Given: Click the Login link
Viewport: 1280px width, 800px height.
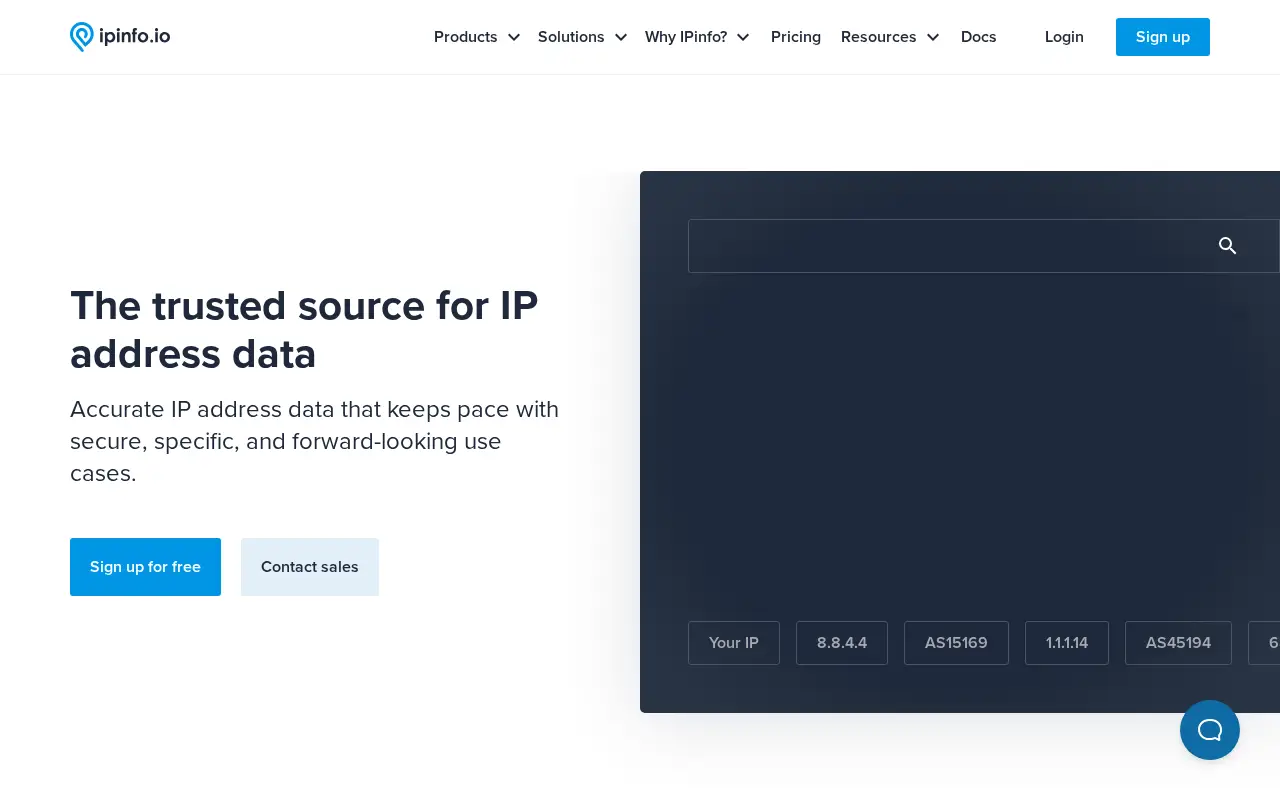Looking at the screenshot, I should click(1064, 37).
